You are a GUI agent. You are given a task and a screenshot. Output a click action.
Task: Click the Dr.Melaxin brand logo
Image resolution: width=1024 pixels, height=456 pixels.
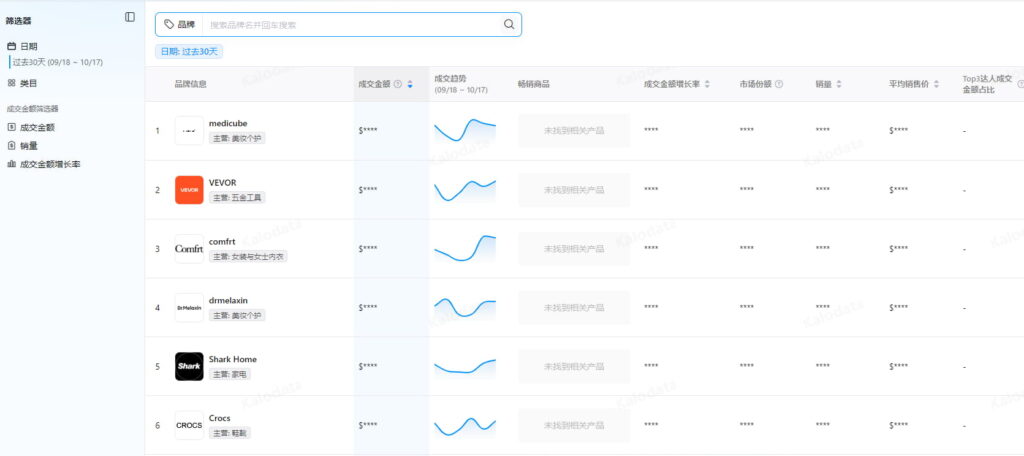189,308
